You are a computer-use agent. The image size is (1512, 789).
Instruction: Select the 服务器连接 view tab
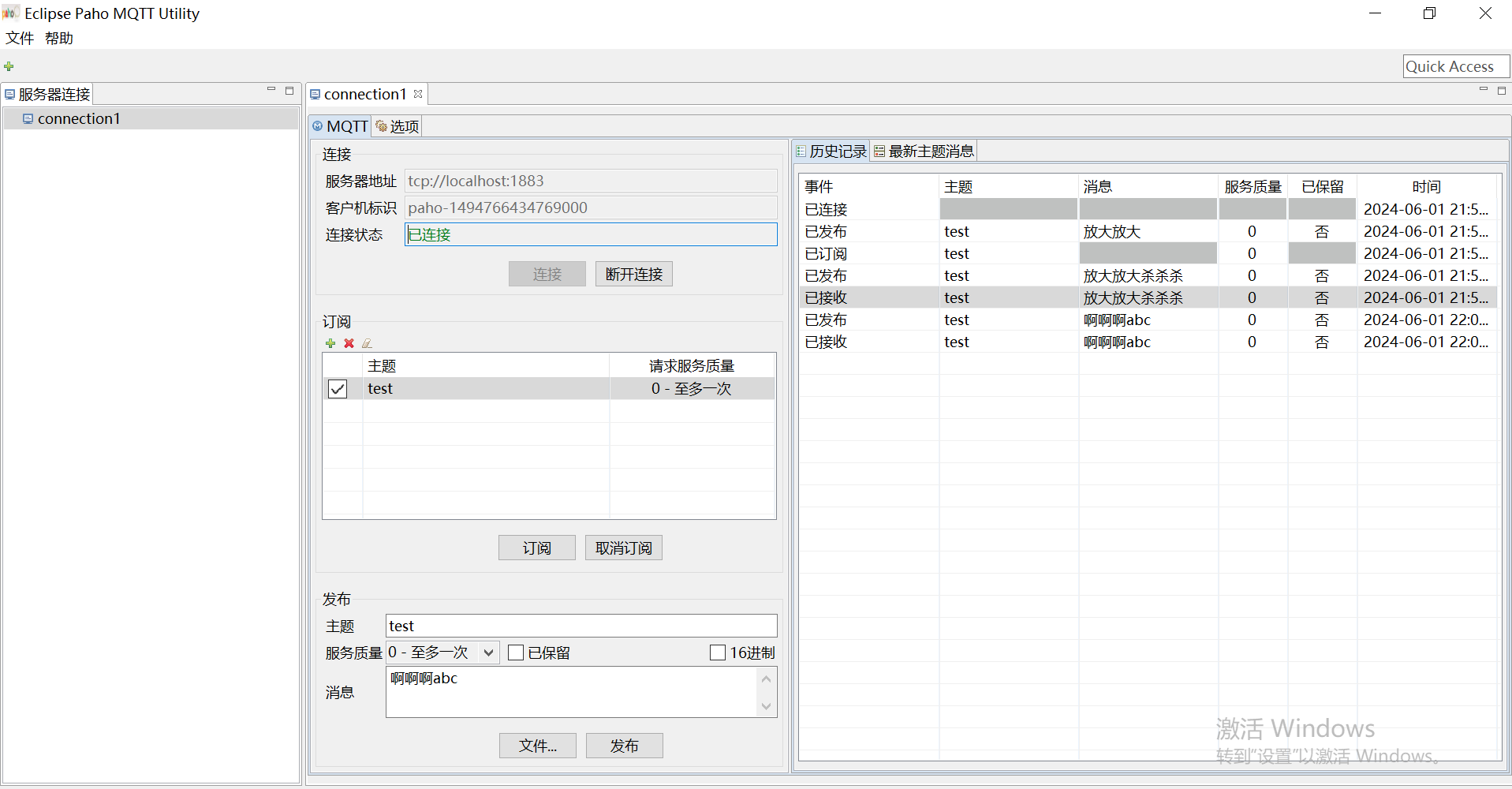click(x=47, y=94)
